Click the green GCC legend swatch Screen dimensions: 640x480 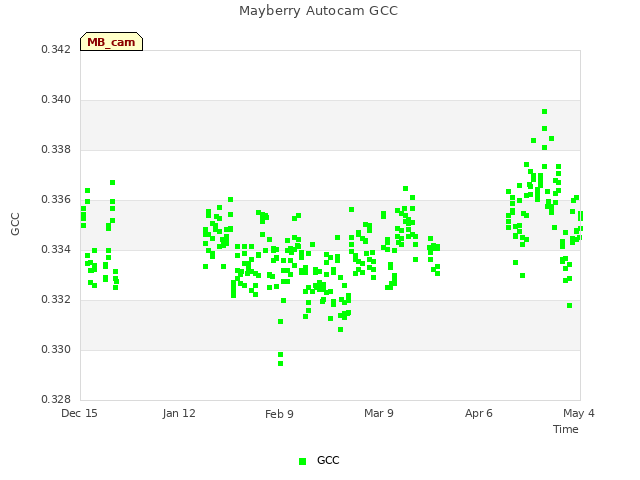click(302, 461)
